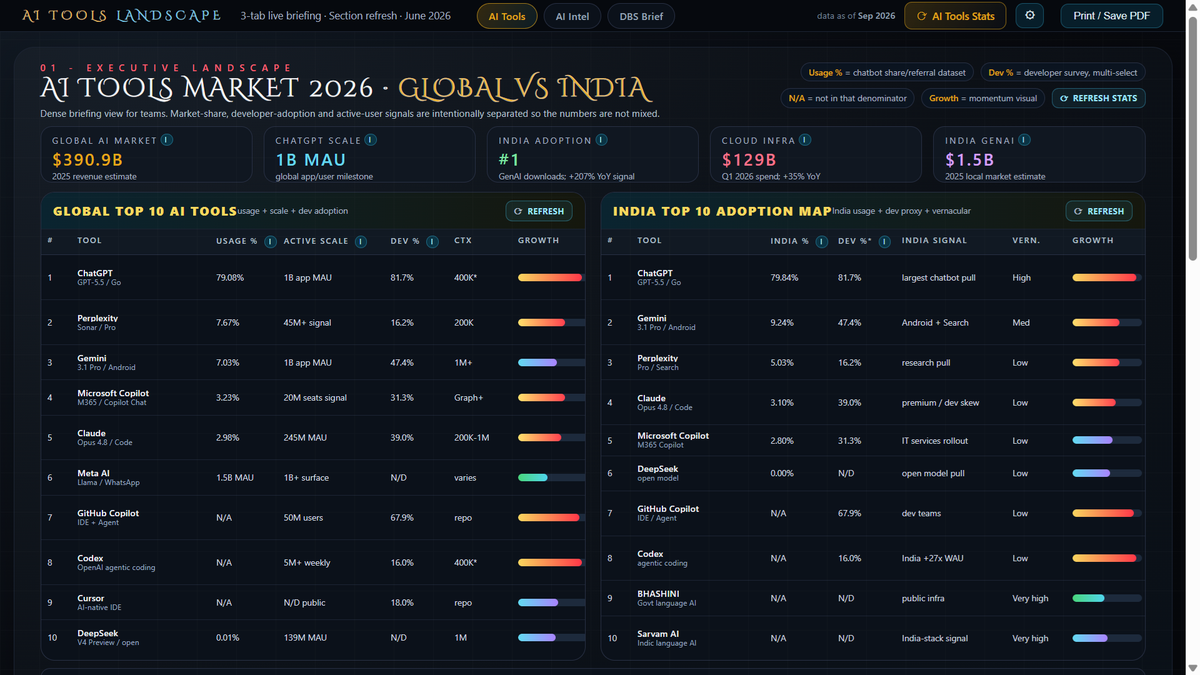Click info icon beside CLOUD INFRA

(x=805, y=140)
